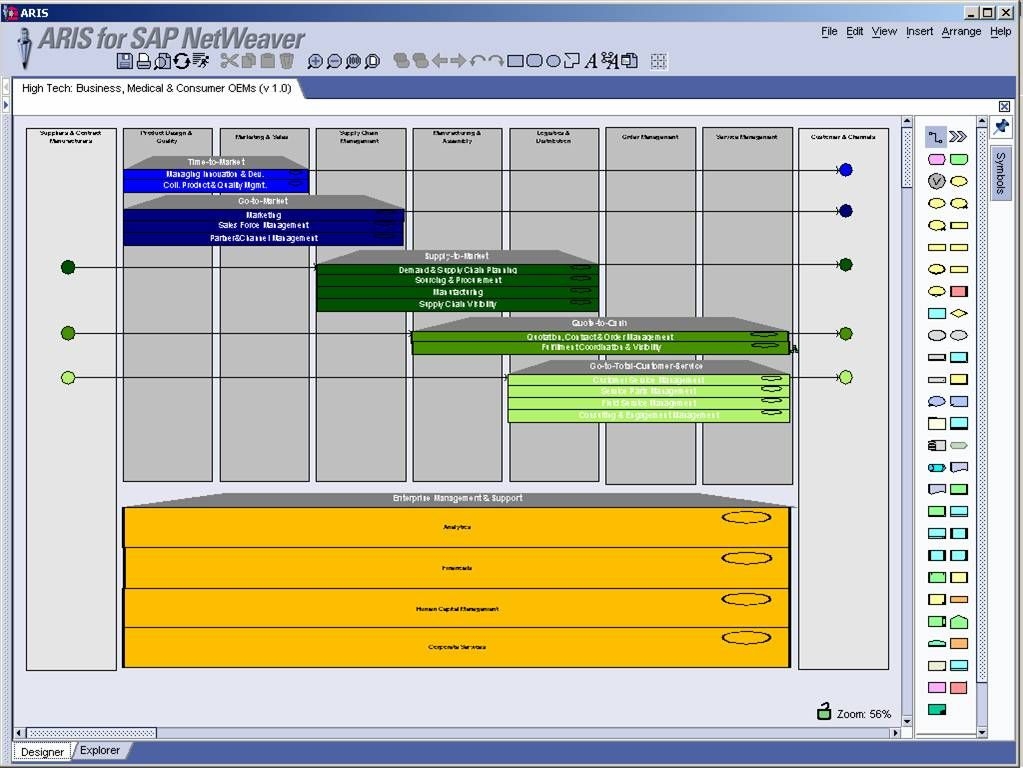The height and width of the screenshot is (768, 1023).
Task: Click the Copy toolbar icon
Action: pyautogui.click(x=249, y=61)
